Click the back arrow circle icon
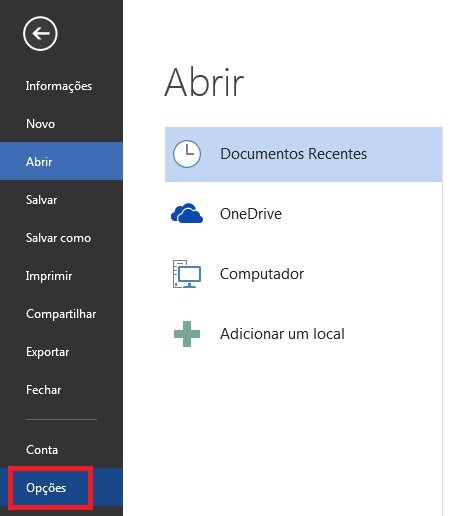The image size is (460, 516). pyautogui.click(x=40, y=34)
